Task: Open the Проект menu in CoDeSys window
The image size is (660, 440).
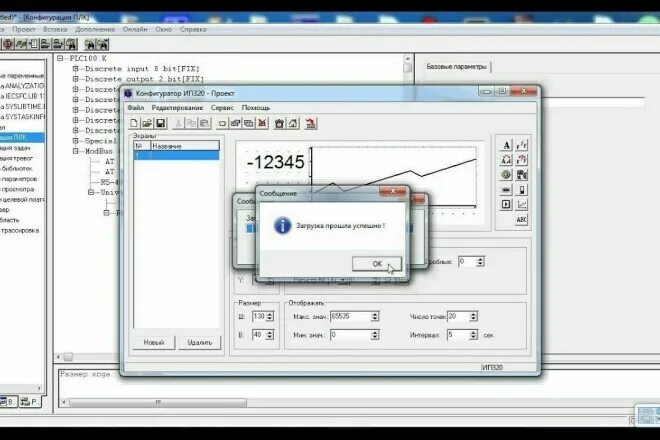Action: point(24,29)
